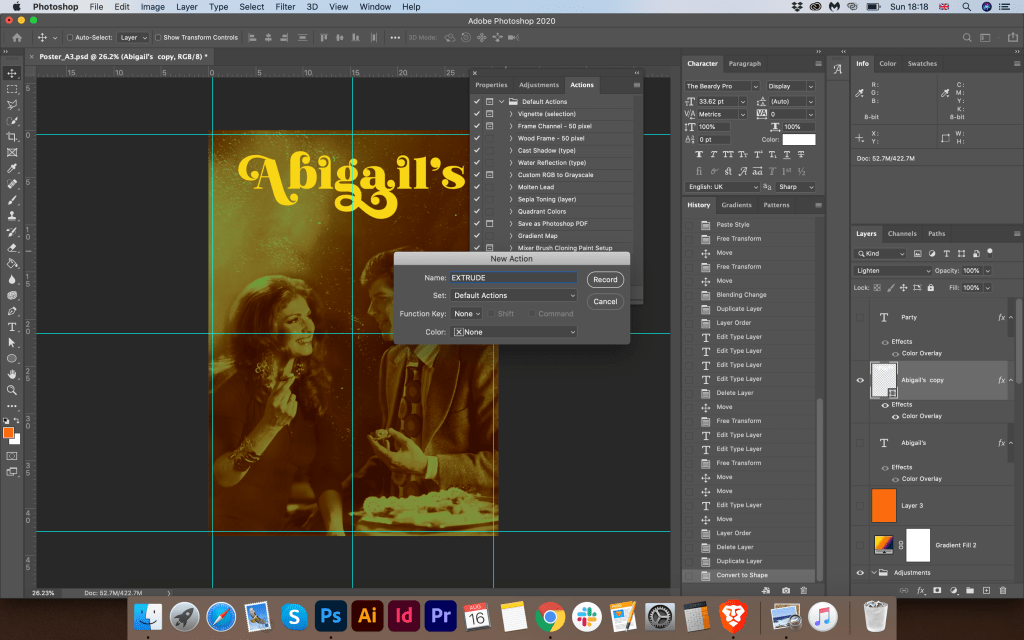Expand the Function Key dropdown
Screen dimensions: 1024x640
click(x=468, y=314)
